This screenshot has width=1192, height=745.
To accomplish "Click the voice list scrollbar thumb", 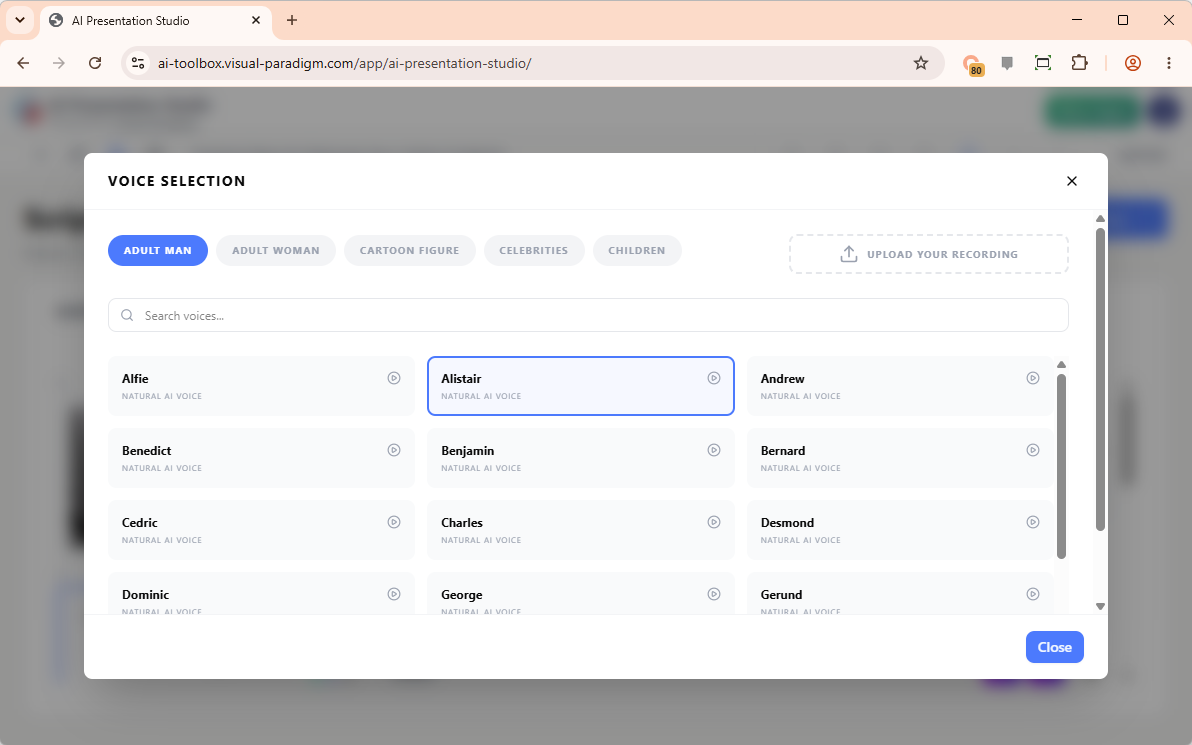I will click(1061, 466).
